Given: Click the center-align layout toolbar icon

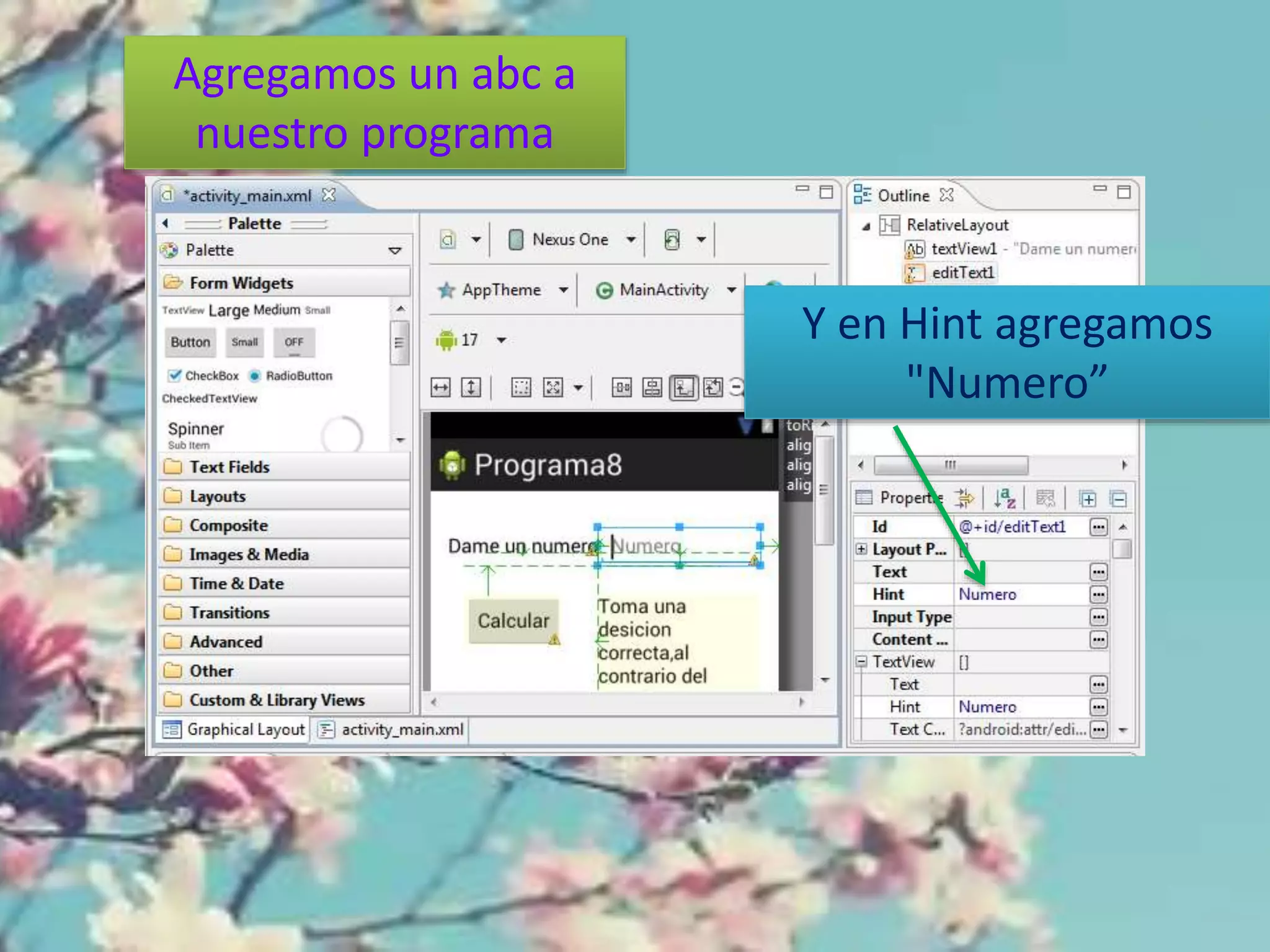Looking at the screenshot, I should (x=652, y=388).
